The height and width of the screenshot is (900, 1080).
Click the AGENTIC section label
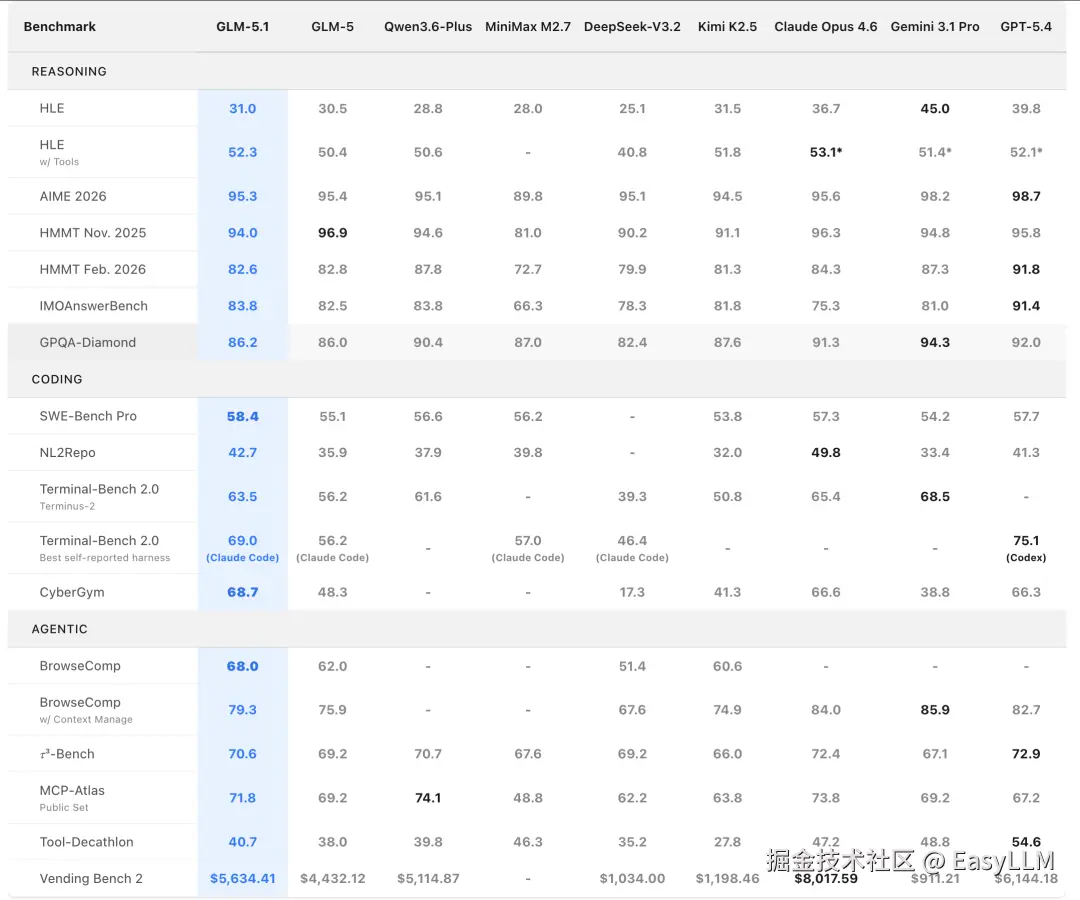(59, 629)
